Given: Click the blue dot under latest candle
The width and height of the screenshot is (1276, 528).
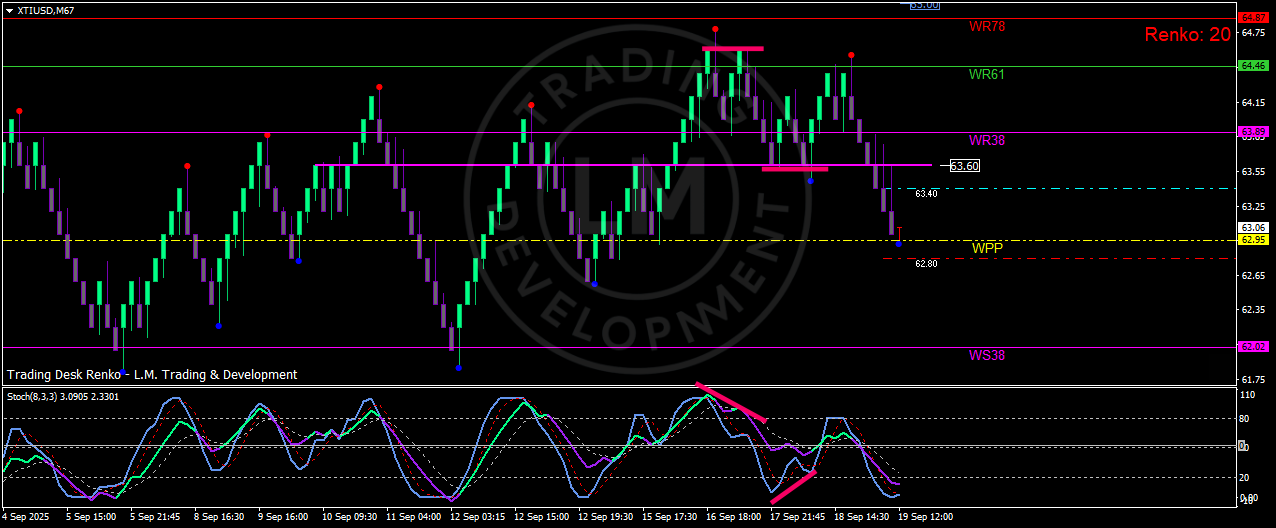Looking at the screenshot, I should 899,244.
